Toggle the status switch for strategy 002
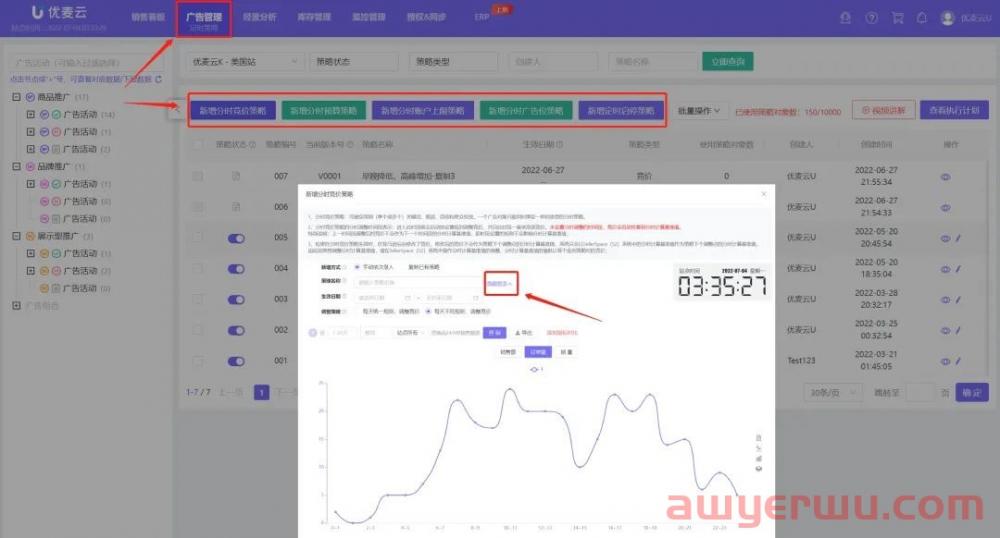The image size is (1000, 538). coord(236,330)
